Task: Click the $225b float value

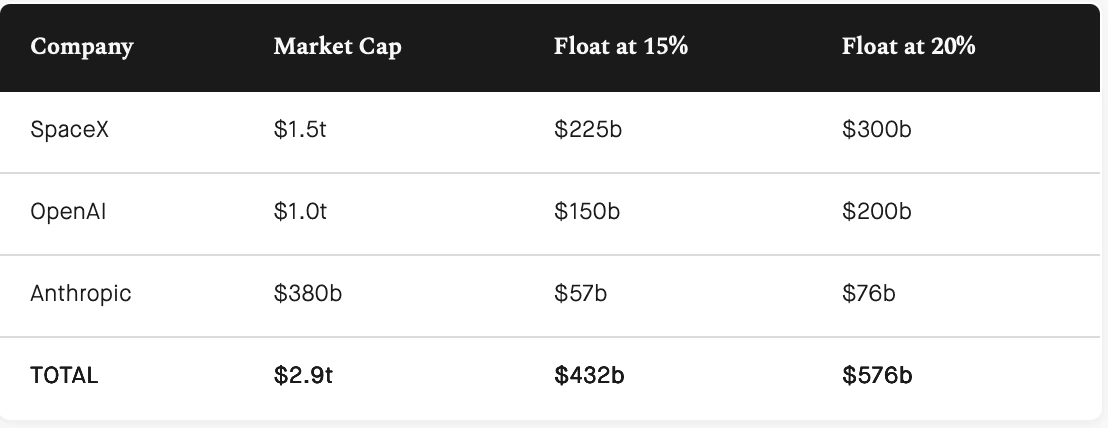Action: pyautogui.click(x=588, y=130)
